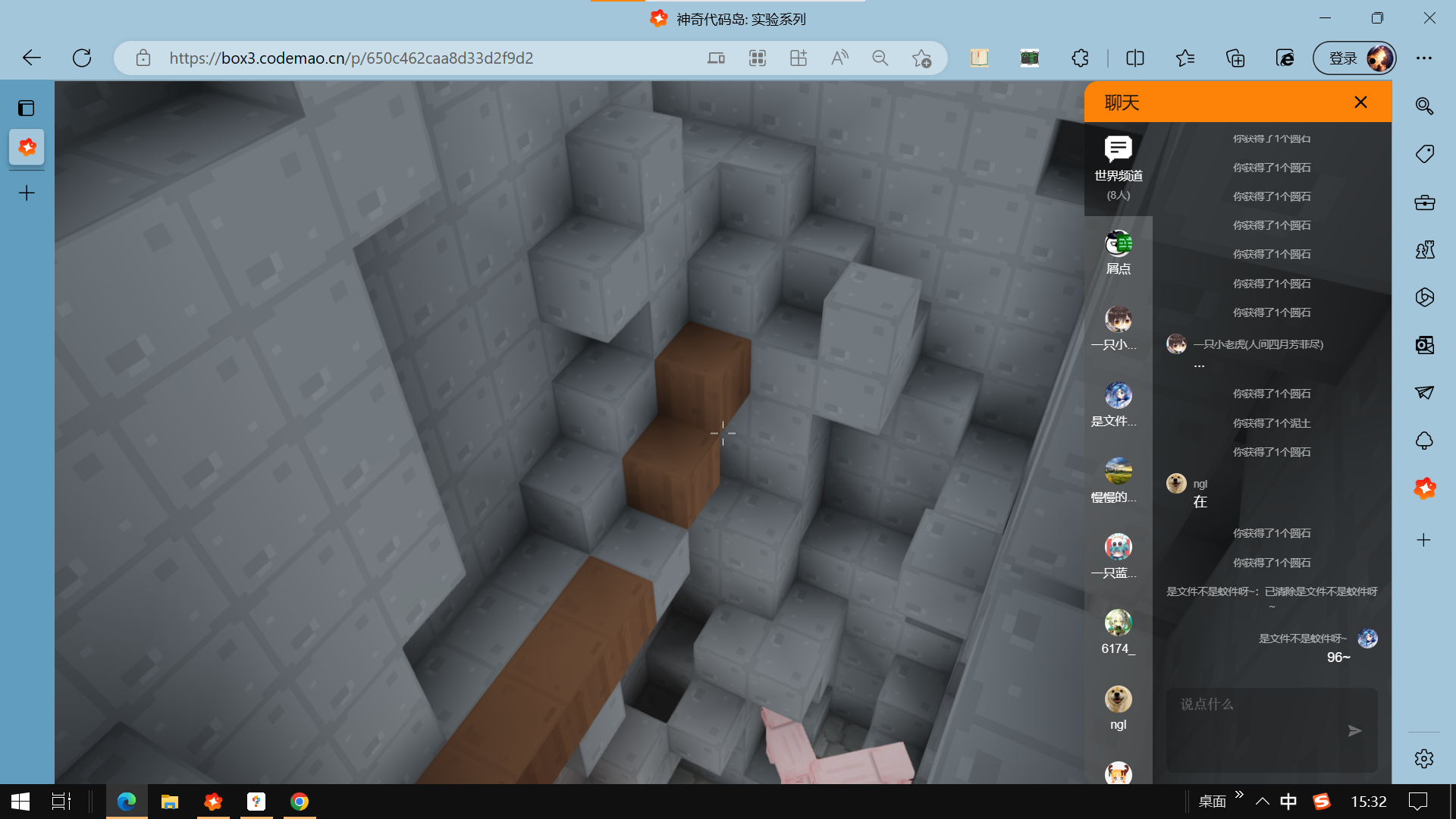Open the Edge sidebar Games chess icon

pyautogui.click(x=1424, y=249)
